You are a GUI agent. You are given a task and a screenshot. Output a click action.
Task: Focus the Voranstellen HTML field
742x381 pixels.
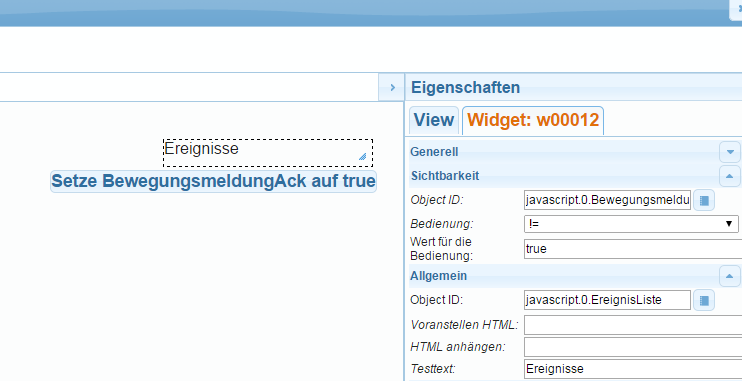pos(633,325)
